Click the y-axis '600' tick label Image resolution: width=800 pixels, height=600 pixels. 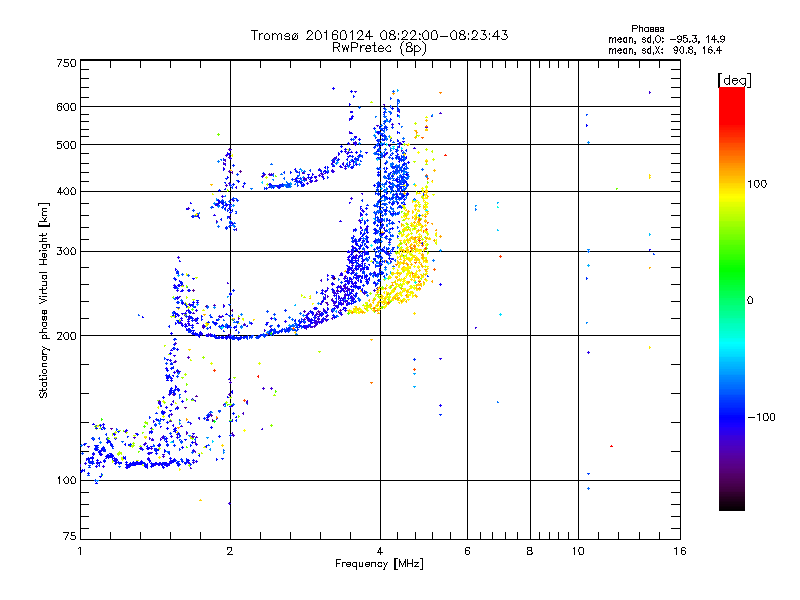point(67,107)
